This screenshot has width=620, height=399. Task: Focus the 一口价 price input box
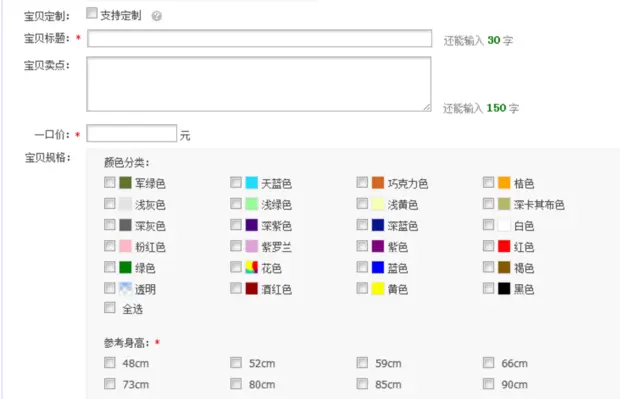(x=132, y=133)
